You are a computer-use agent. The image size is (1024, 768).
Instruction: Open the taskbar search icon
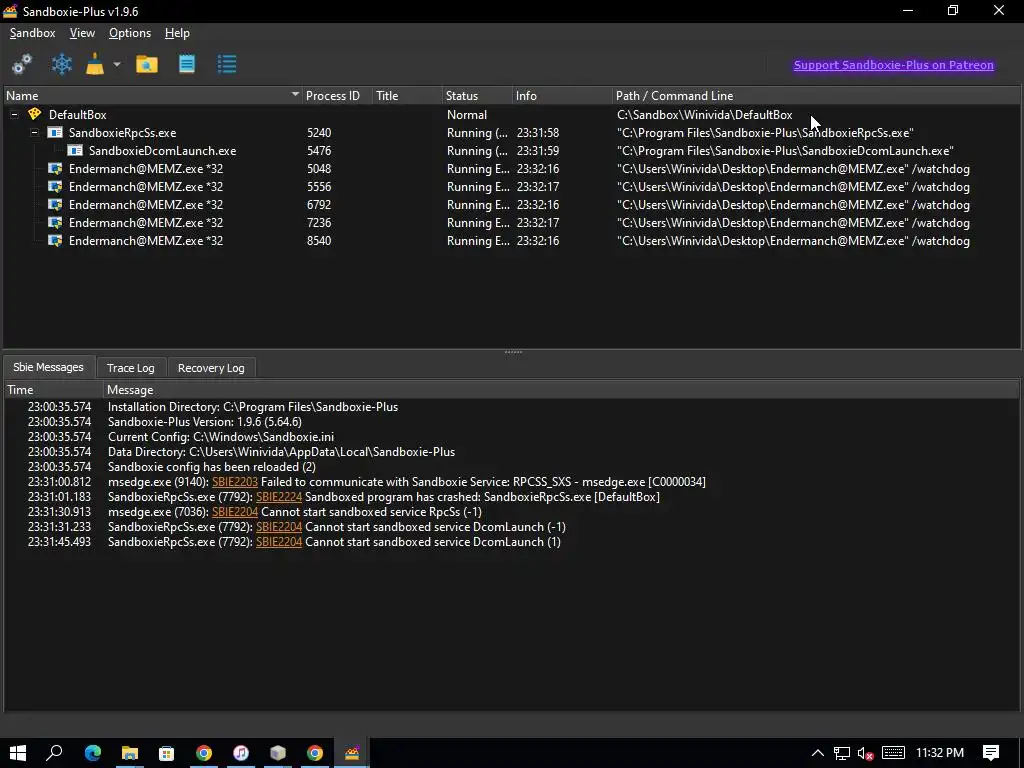pos(54,753)
